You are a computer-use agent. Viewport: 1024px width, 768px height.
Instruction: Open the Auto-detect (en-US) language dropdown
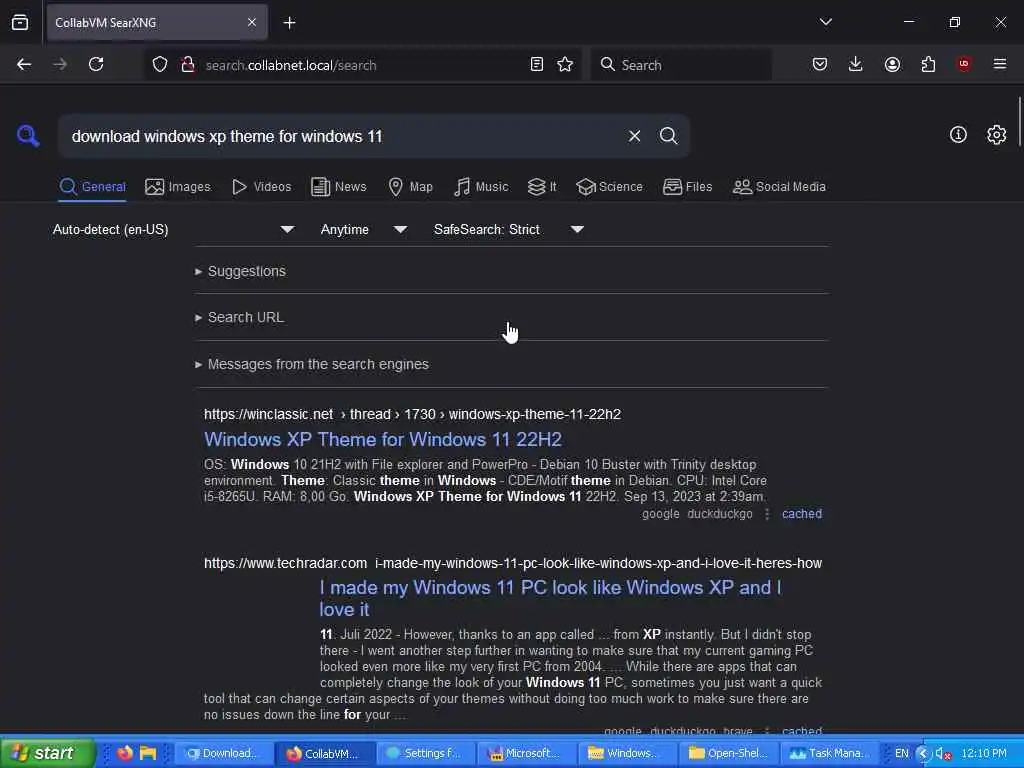pyautogui.click(x=173, y=229)
